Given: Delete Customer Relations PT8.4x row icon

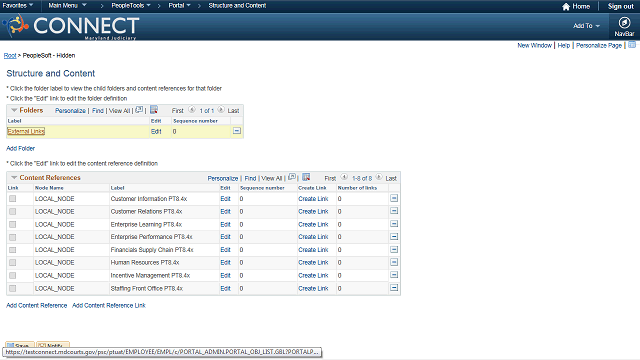Looking at the screenshot, I should 394,211.
